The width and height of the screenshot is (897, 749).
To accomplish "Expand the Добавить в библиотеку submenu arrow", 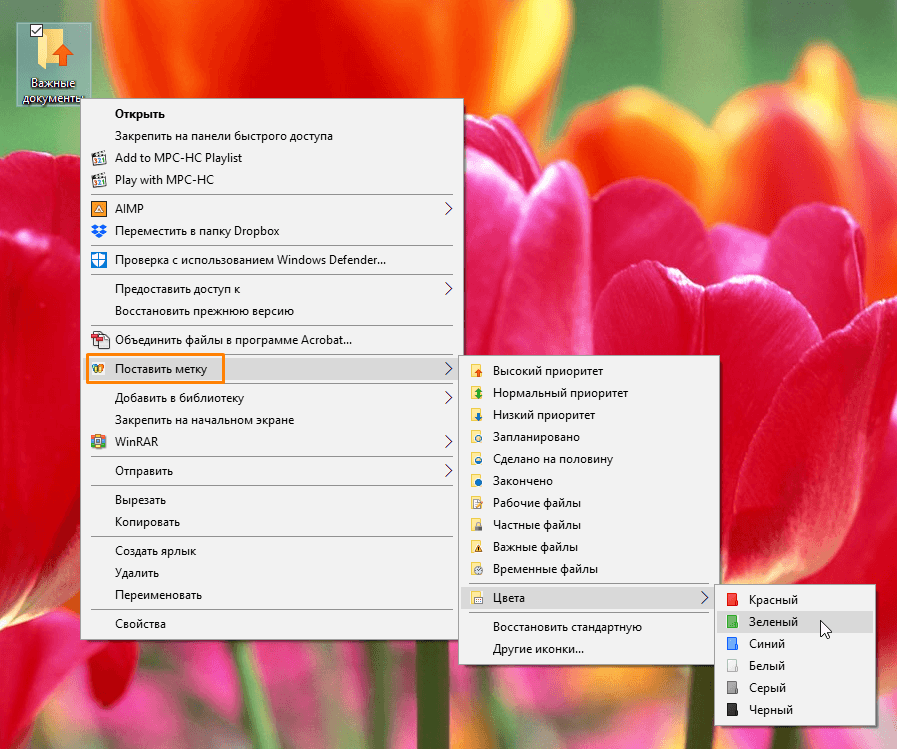I will click(448, 398).
